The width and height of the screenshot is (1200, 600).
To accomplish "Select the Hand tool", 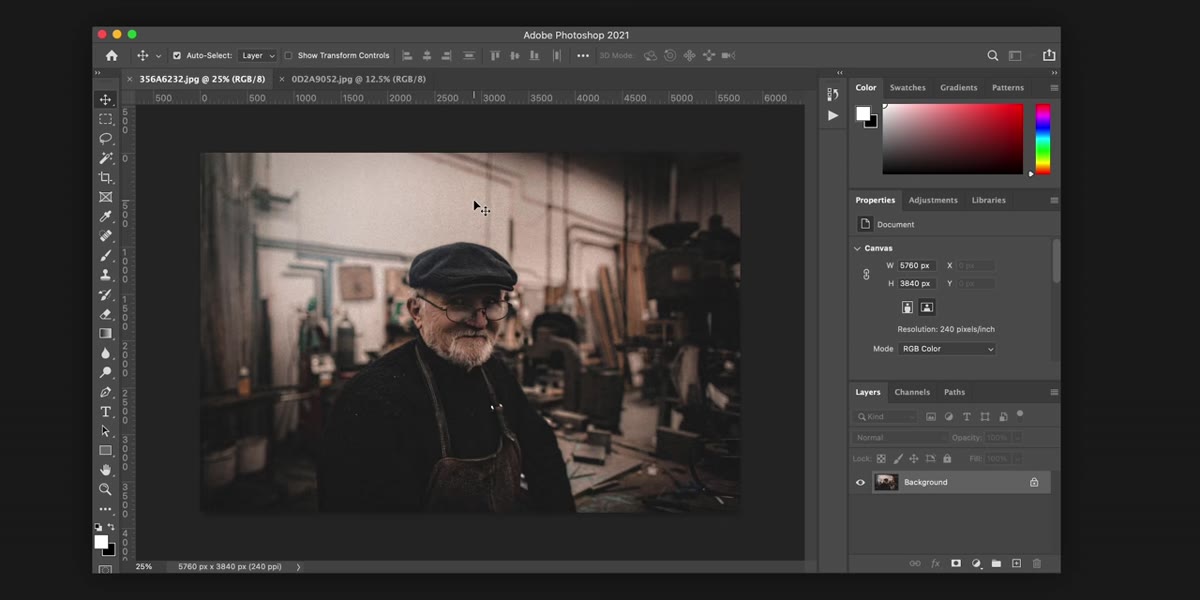I will [x=105, y=470].
